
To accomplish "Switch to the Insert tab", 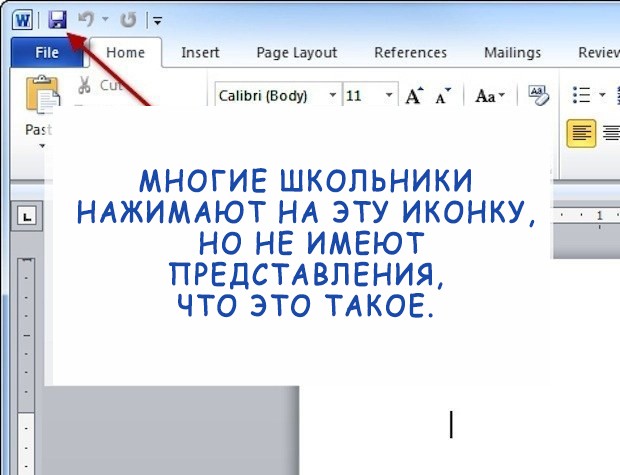I will click(x=200, y=53).
